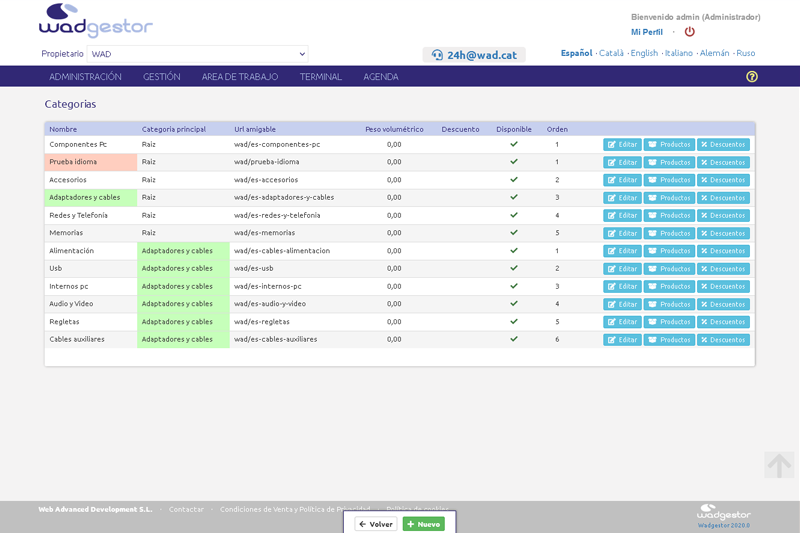The image size is (800, 533).
Task: Click the Nombre column header
Action: point(63,130)
